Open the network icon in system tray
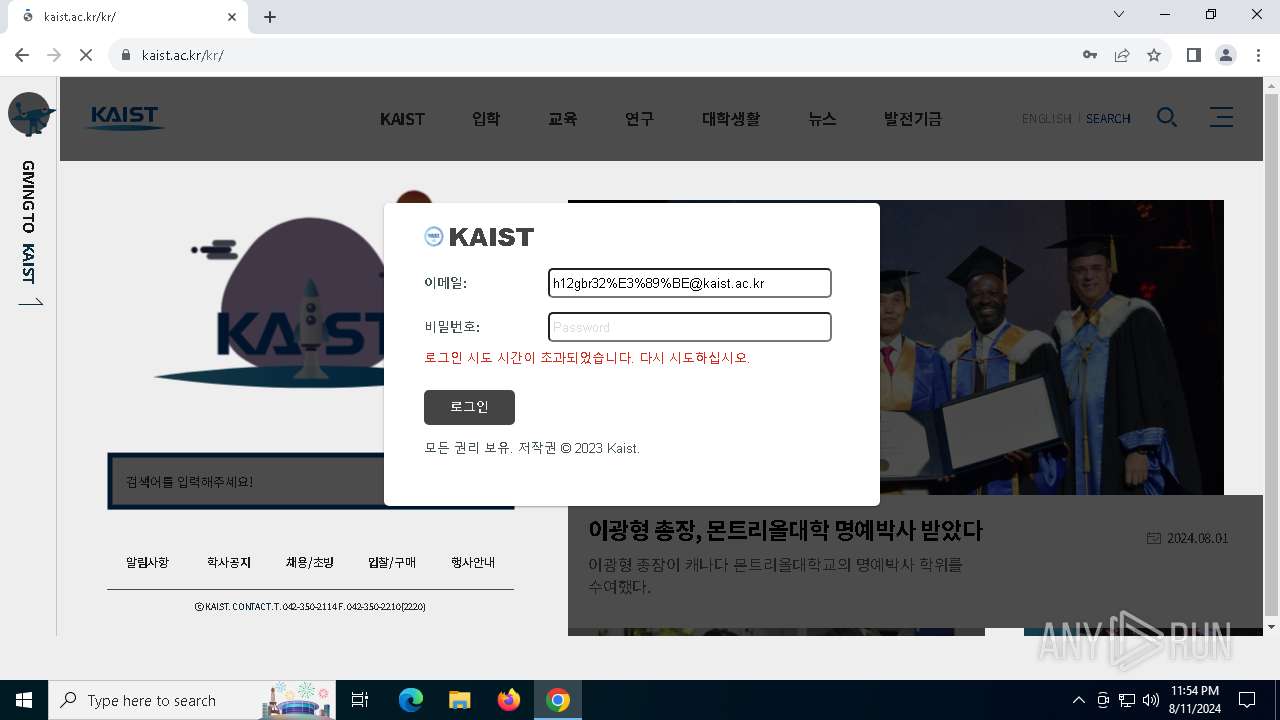Image resolution: width=1280 pixels, height=720 pixels. (1127, 700)
